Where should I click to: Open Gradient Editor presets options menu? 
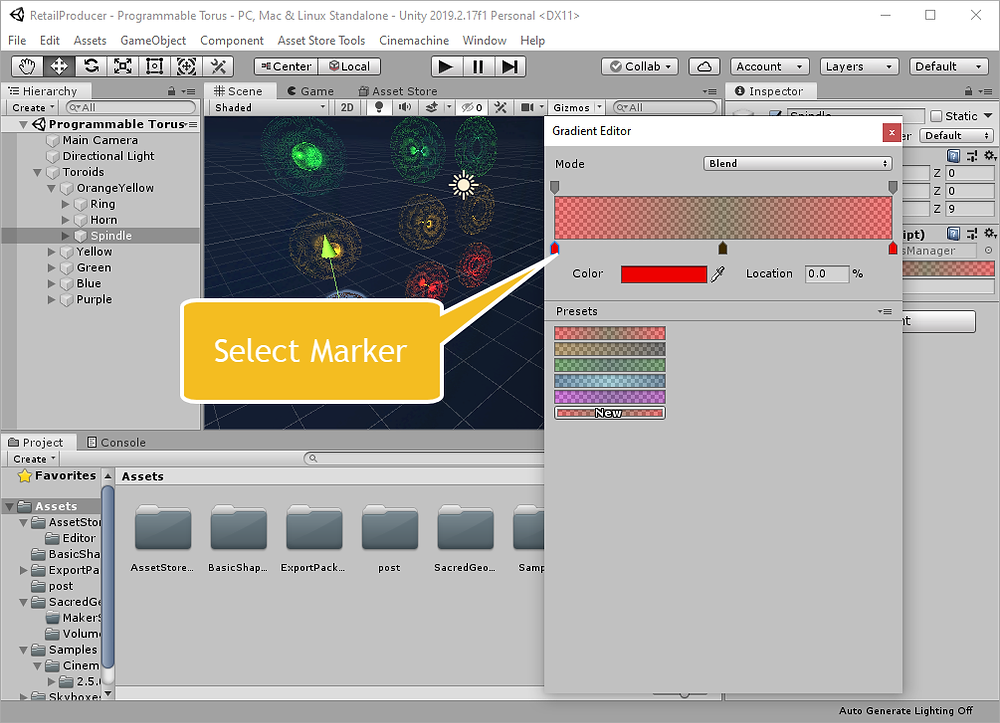885,311
